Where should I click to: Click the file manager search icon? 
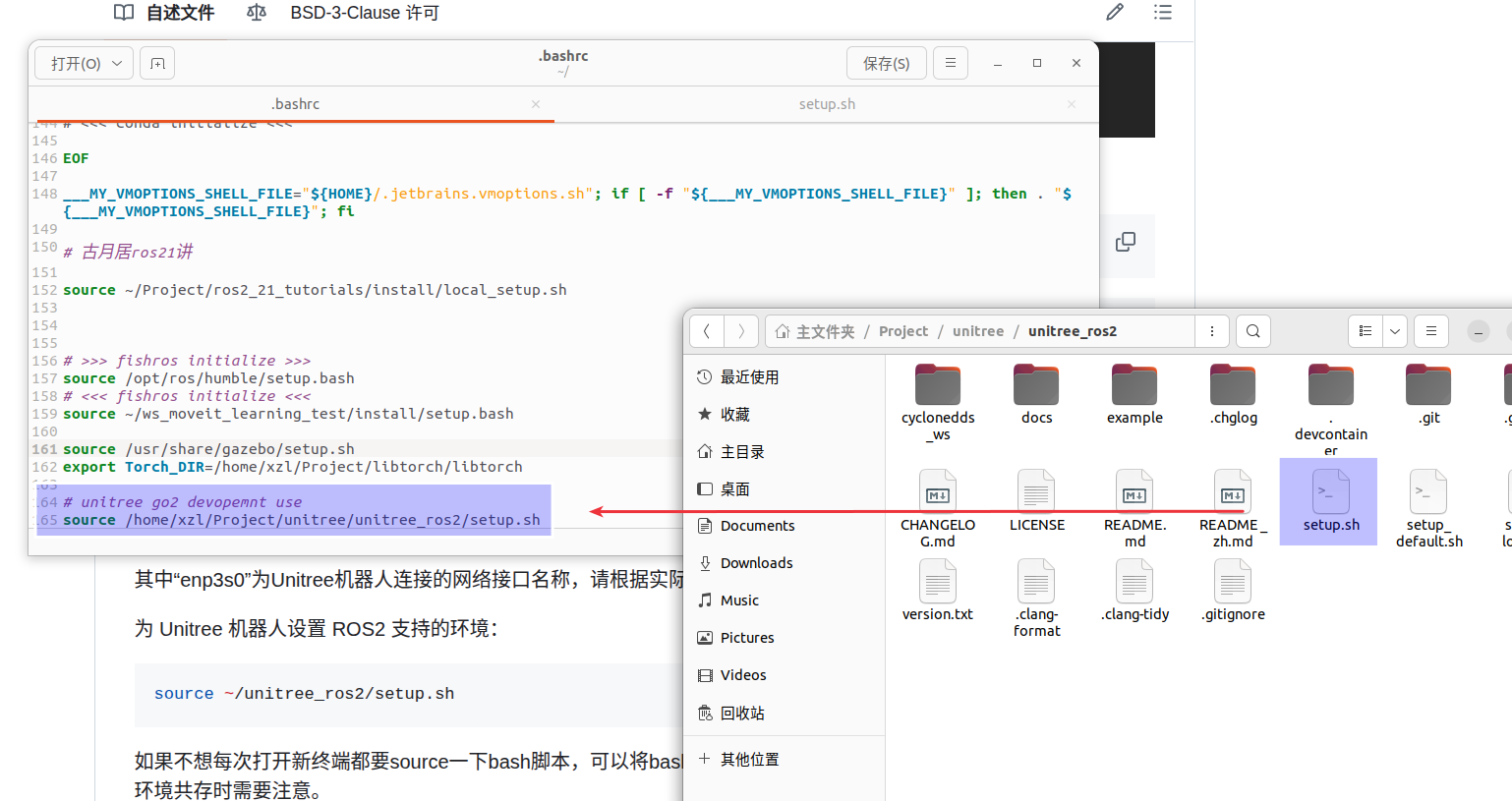pyautogui.click(x=1253, y=331)
